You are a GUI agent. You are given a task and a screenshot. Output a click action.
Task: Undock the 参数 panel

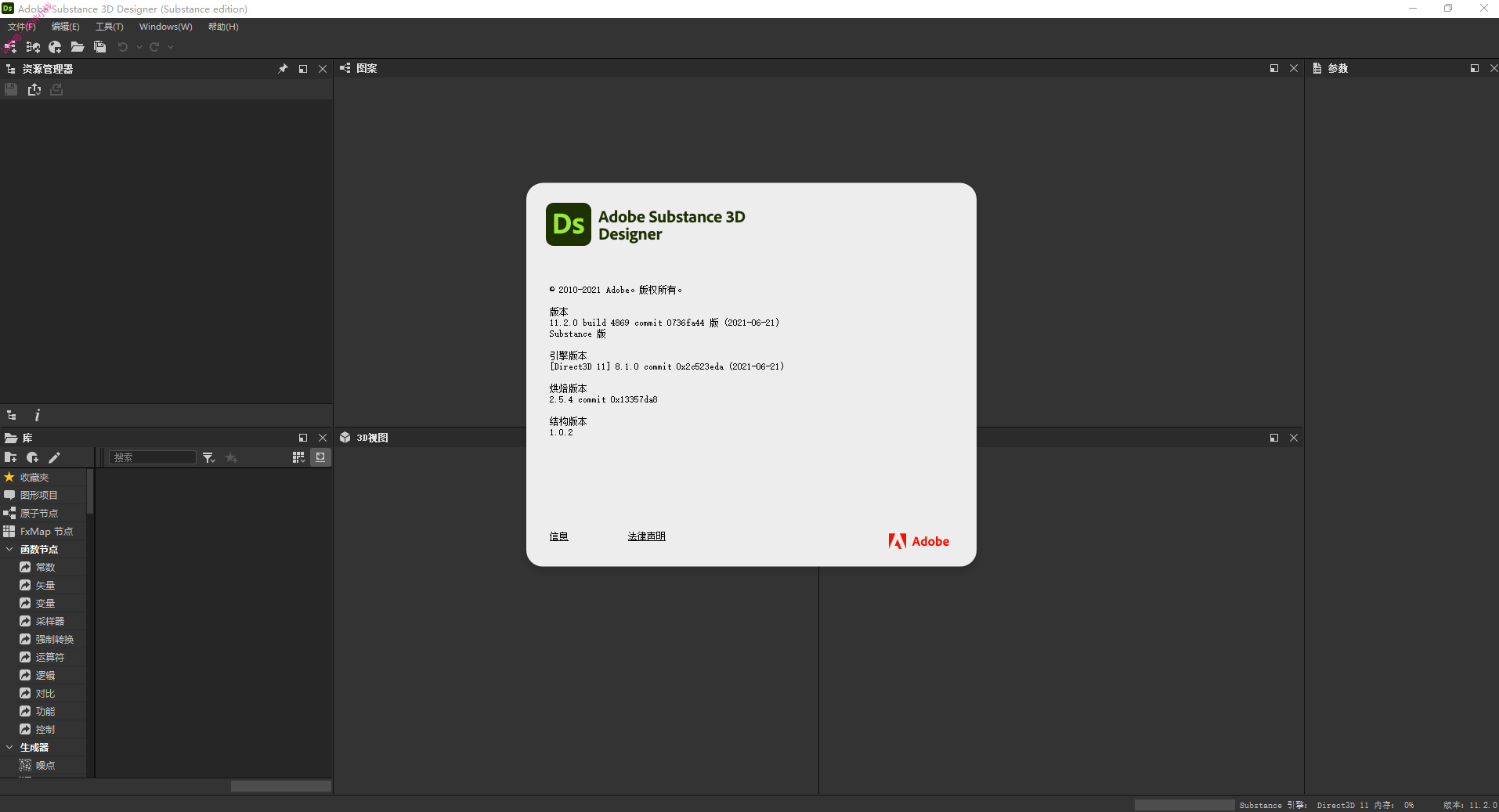1475,69
